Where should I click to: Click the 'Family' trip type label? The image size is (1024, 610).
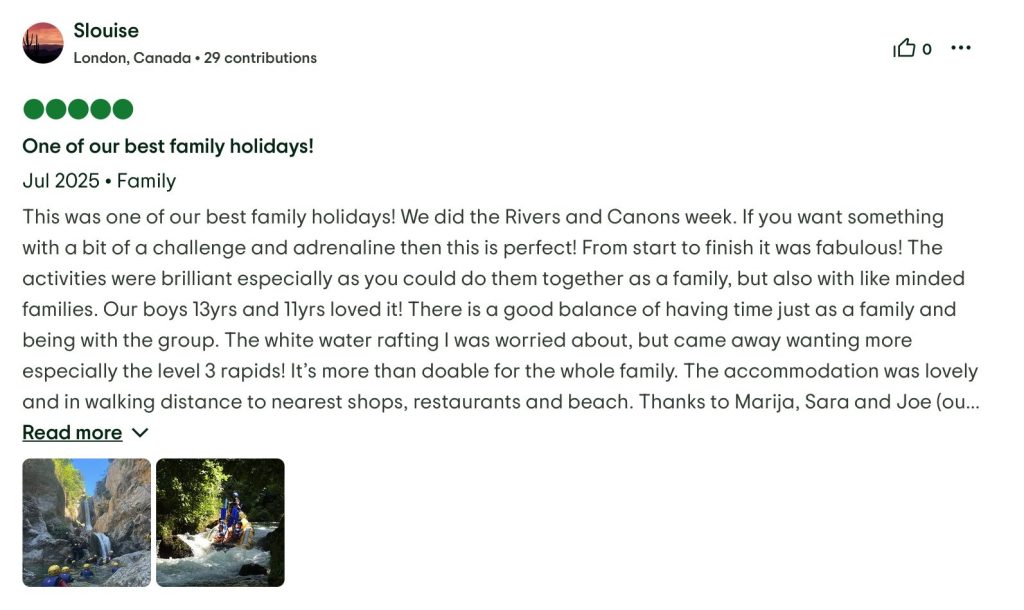pyautogui.click(x=146, y=181)
